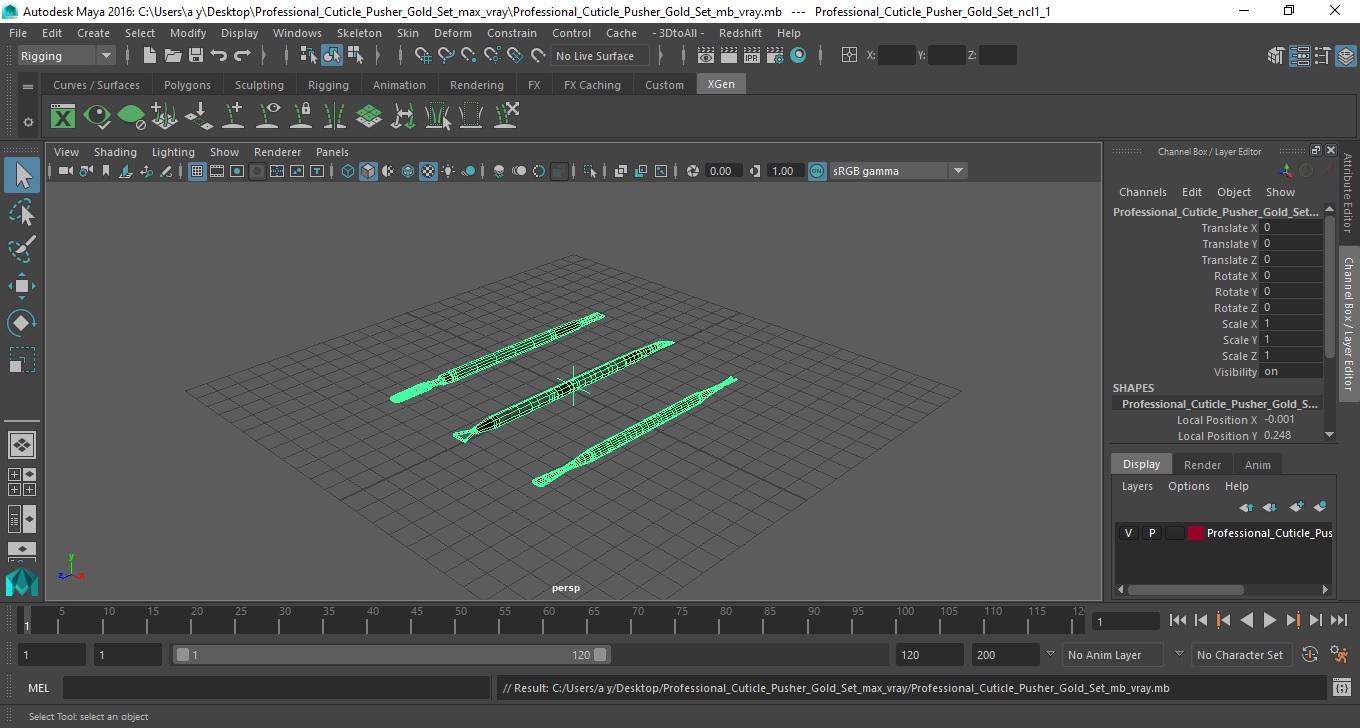Image resolution: width=1360 pixels, height=728 pixels.
Task: Toggle wireframe display in viewport toolbar
Action: coord(348,171)
